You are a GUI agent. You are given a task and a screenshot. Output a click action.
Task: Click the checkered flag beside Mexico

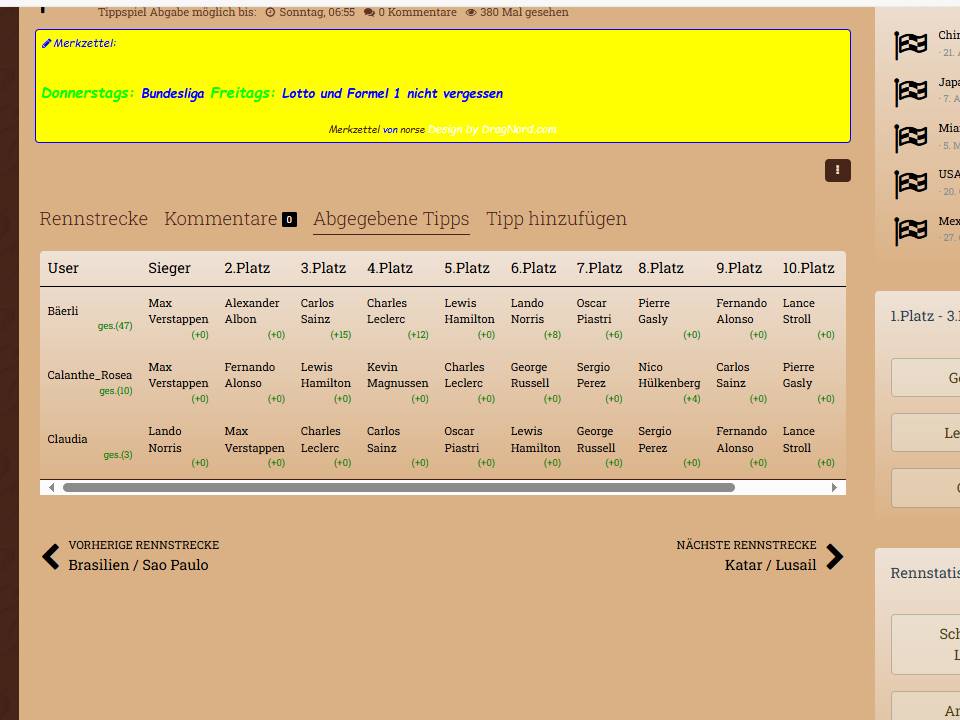click(x=910, y=231)
